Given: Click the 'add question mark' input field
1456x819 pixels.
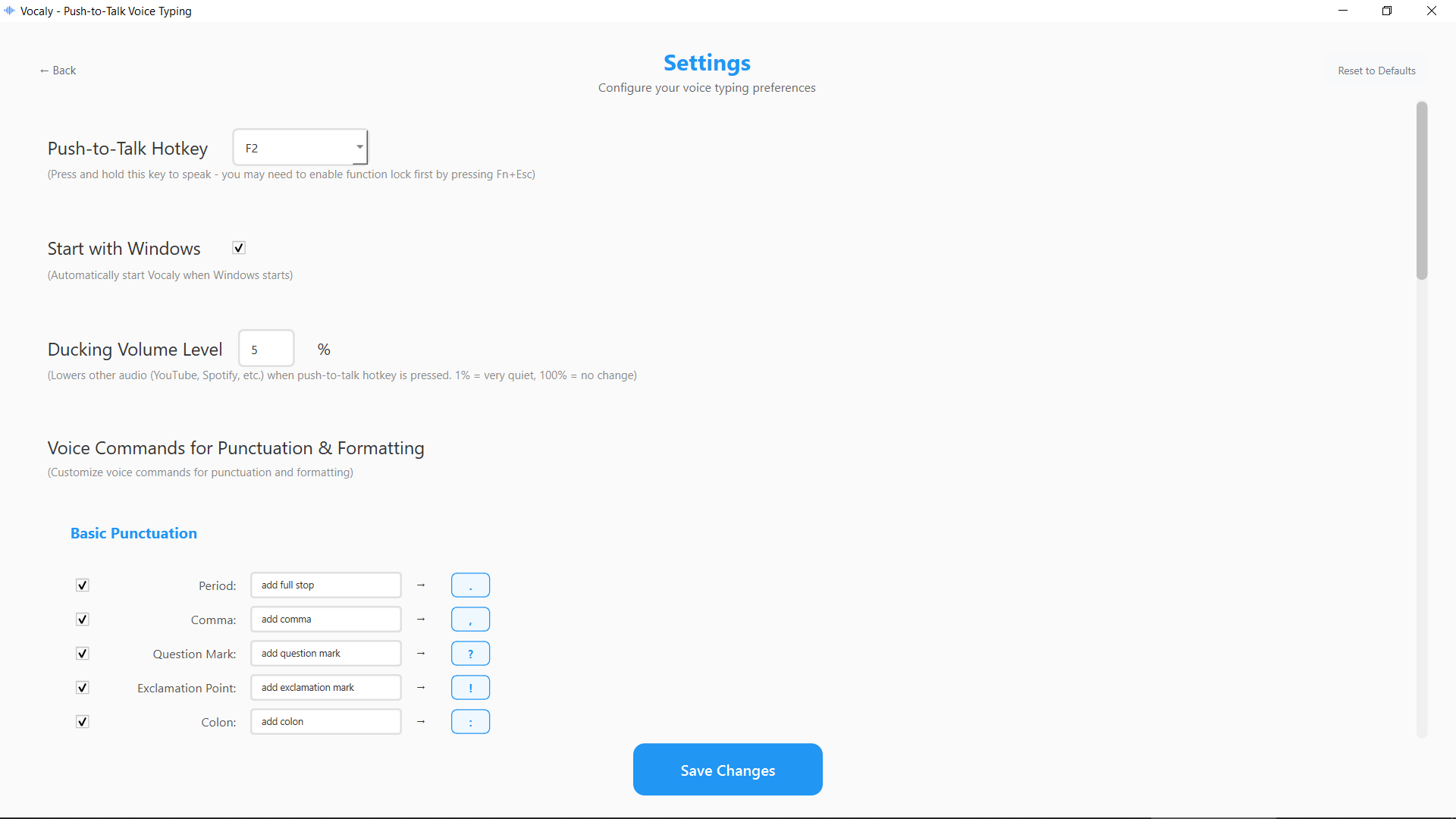Looking at the screenshot, I should click(325, 654).
